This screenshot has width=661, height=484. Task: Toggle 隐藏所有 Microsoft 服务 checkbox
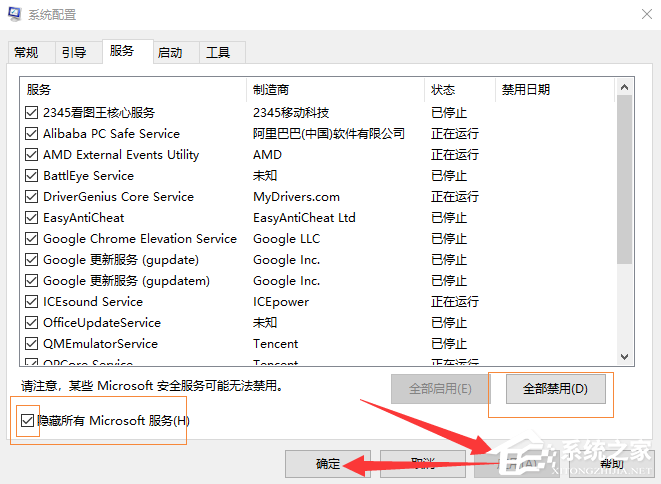click(x=27, y=421)
